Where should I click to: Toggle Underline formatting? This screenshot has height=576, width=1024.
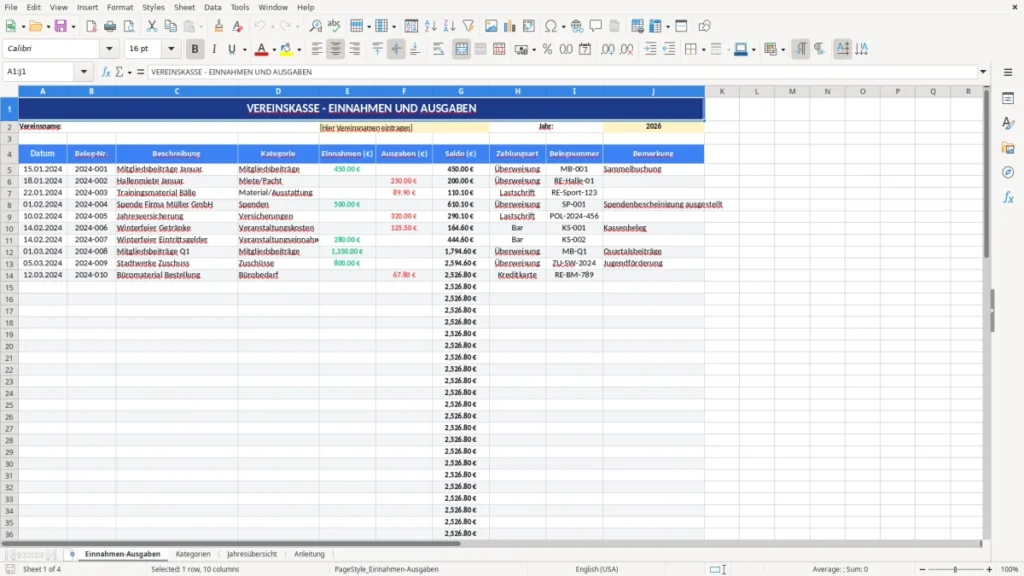click(x=232, y=49)
